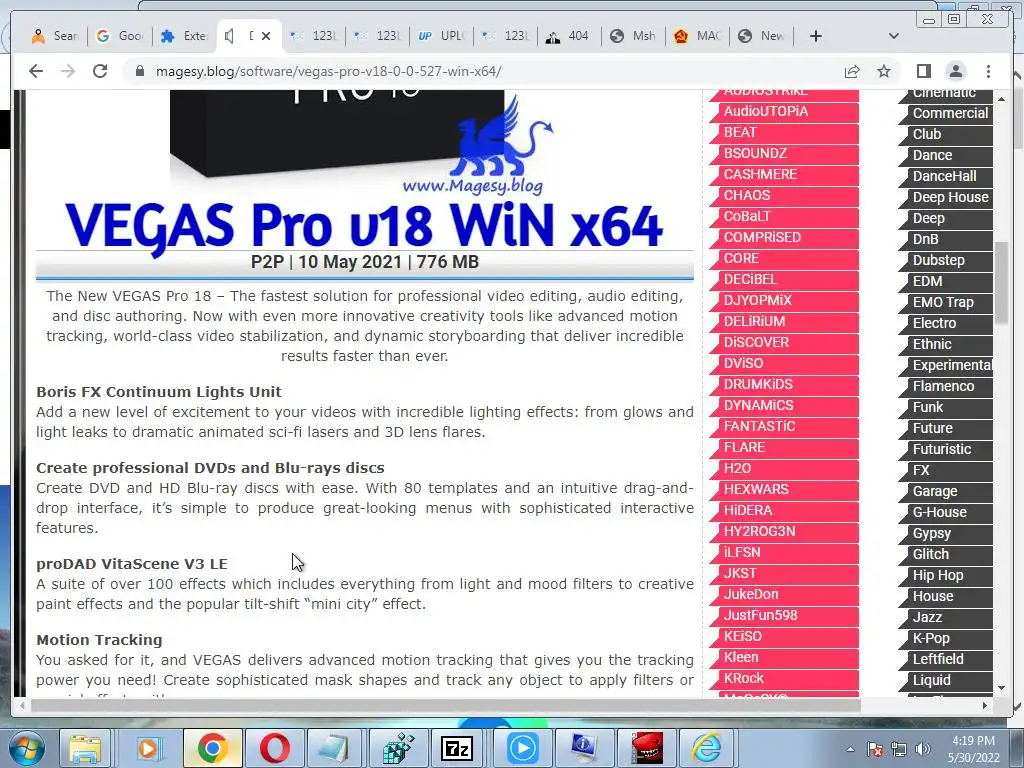The height and width of the screenshot is (768, 1024).
Task: Open the HEXWARS tag link
Action: point(784,490)
